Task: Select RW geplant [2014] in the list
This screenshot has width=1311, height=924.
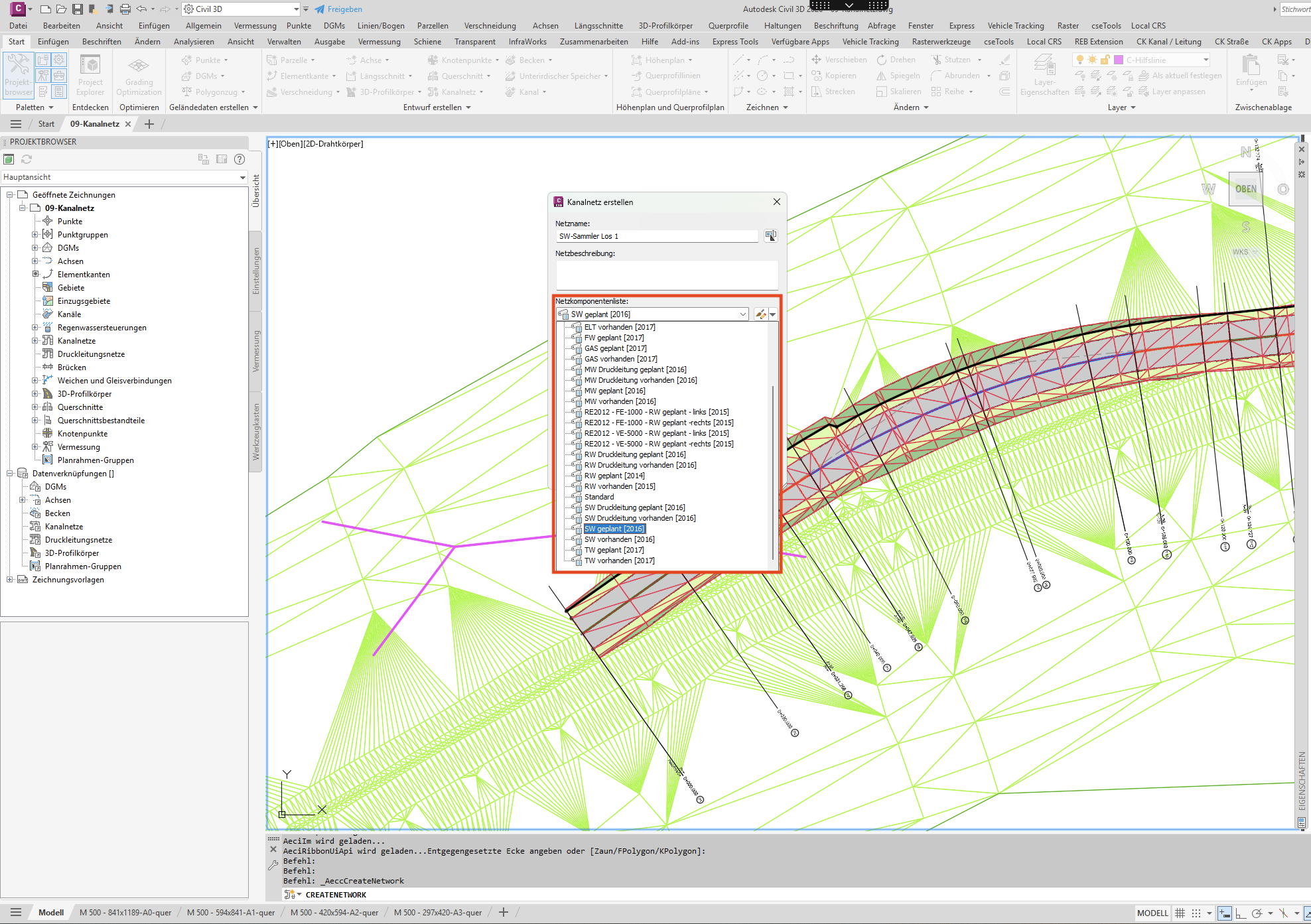Action: click(x=614, y=476)
